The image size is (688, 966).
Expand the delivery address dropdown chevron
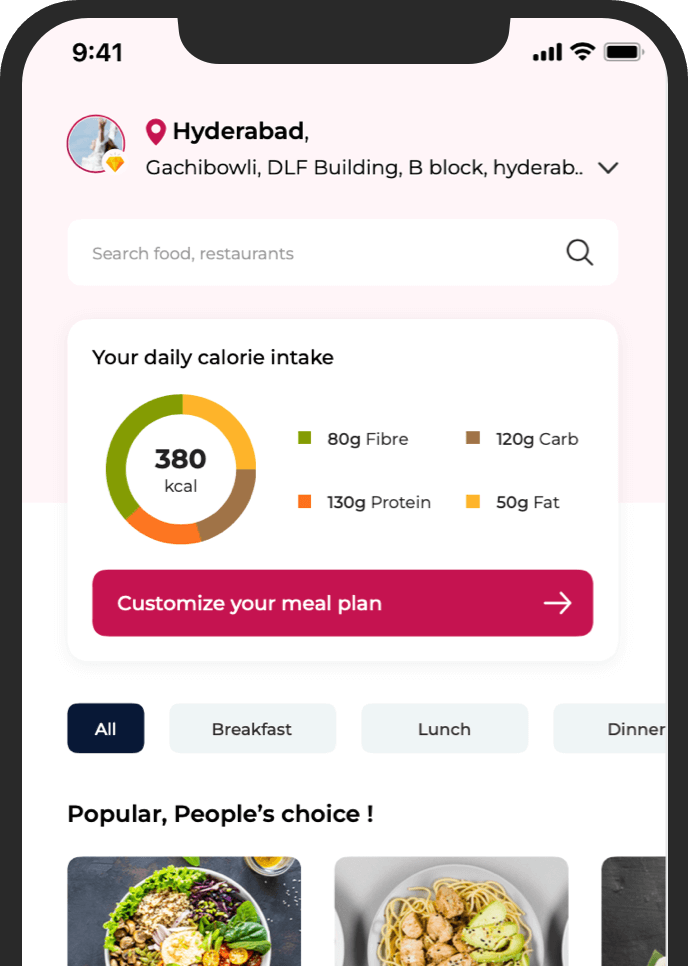click(x=608, y=167)
